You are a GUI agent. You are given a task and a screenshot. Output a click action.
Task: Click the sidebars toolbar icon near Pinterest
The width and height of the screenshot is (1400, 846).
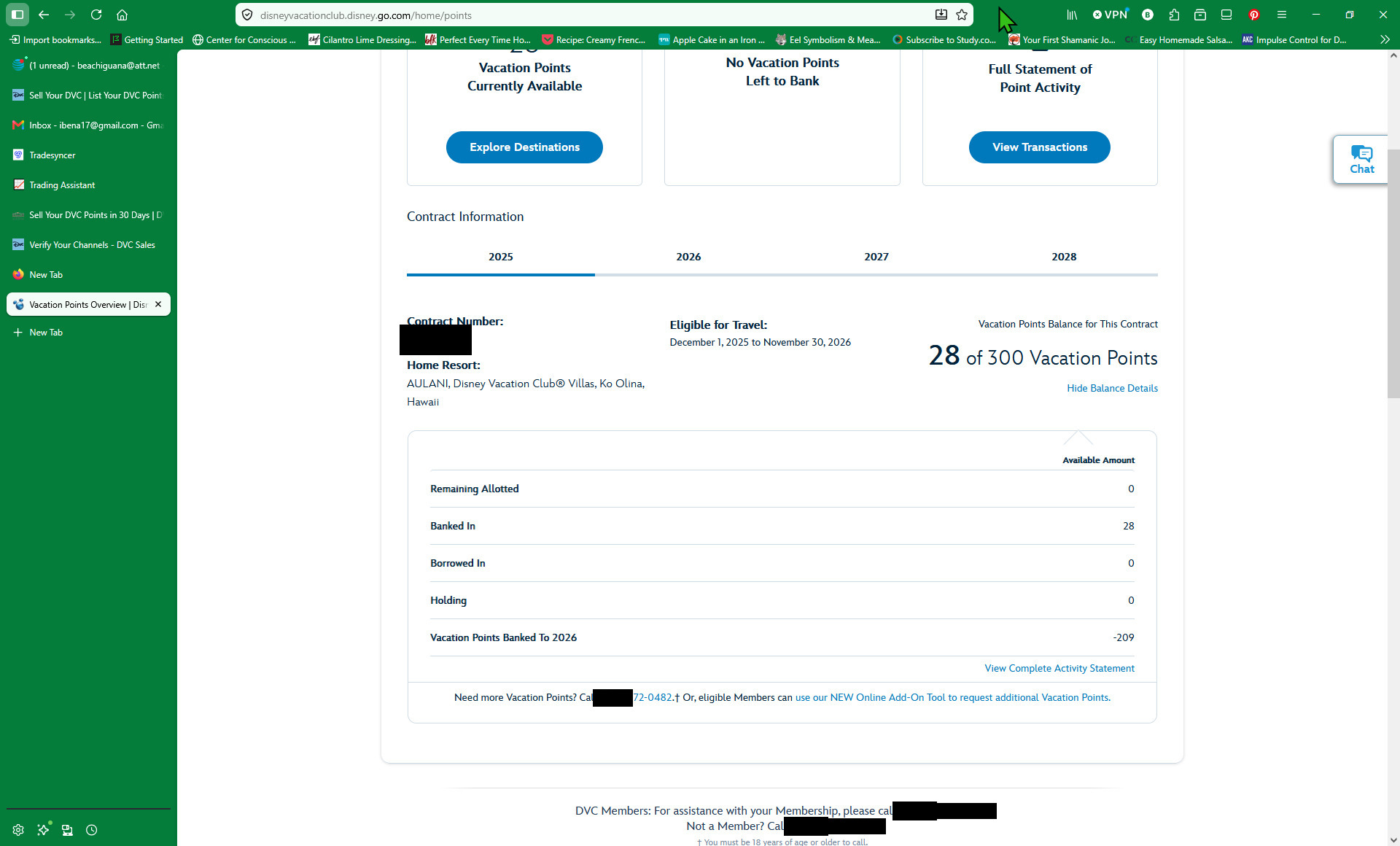[1226, 15]
